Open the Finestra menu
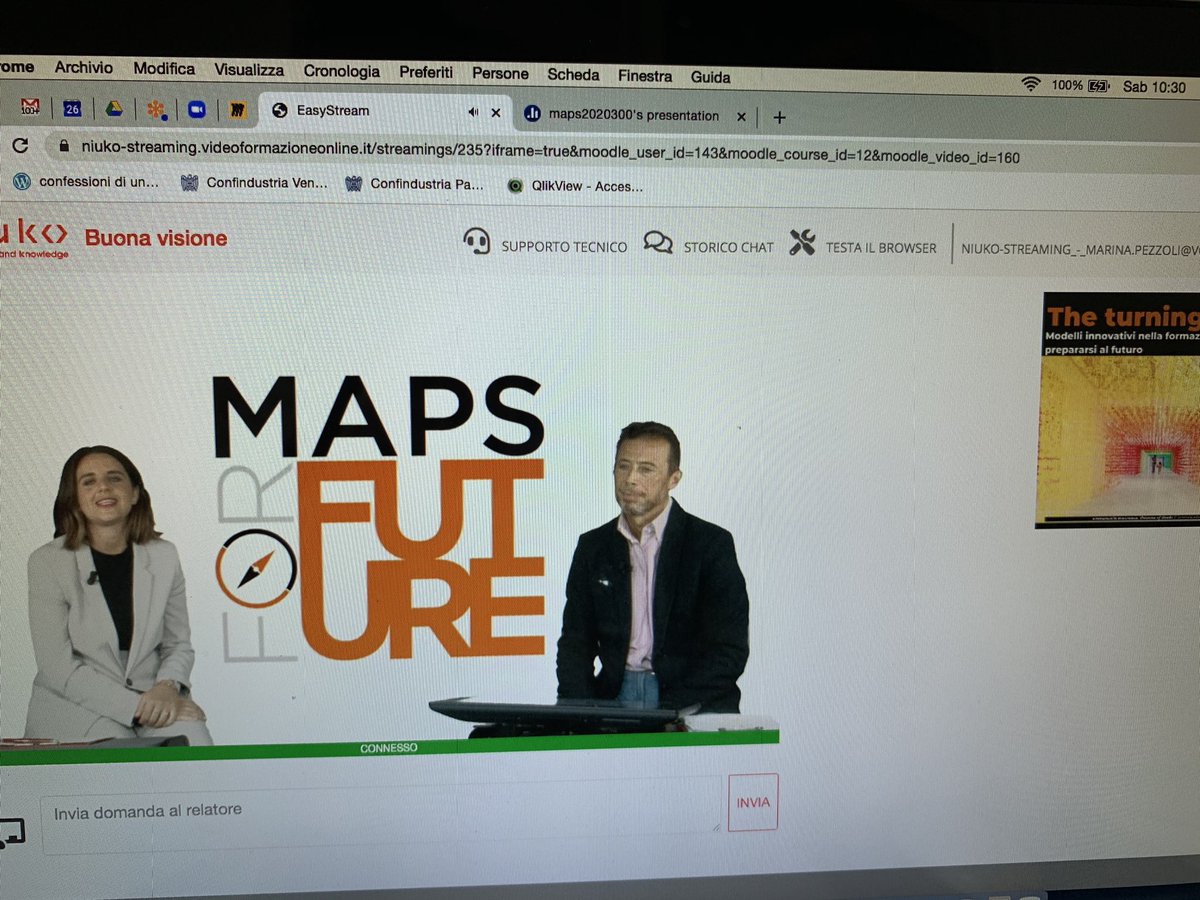 pyautogui.click(x=645, y=75)
